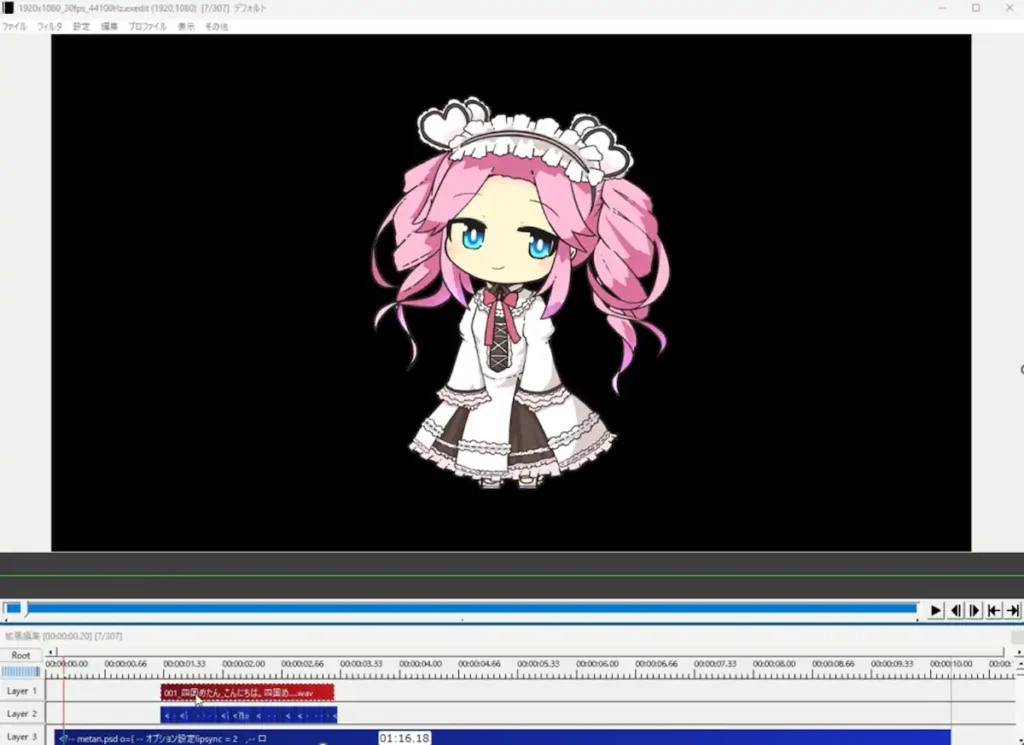Viewport: 1024px width, 745px height.
Task: Toggle visibility of Layer 3
Action: 22,736
